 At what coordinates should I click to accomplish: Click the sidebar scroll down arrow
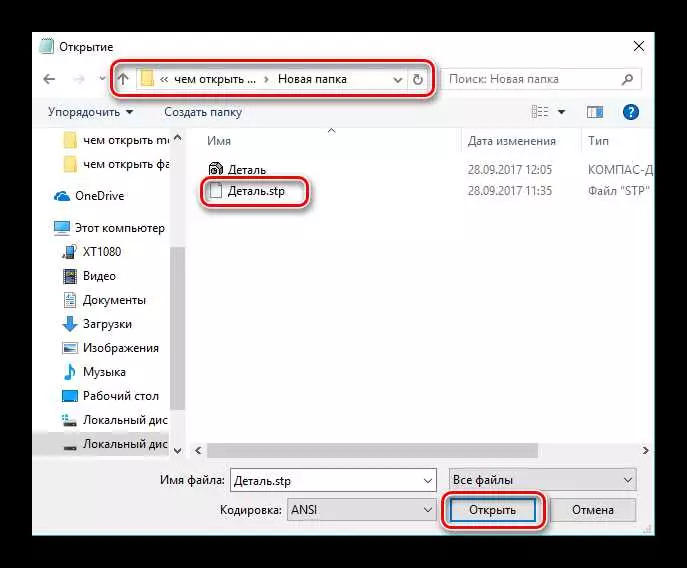(x=177, y=451)
